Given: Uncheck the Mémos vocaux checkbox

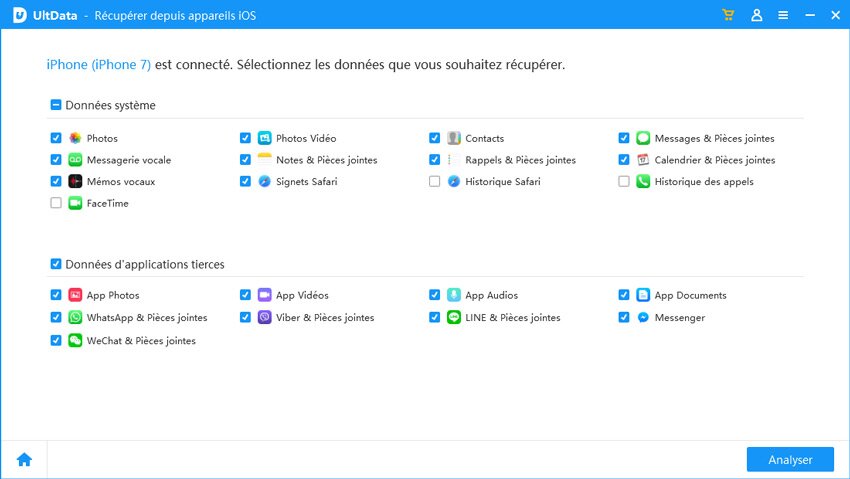Looking at the screenshot, I should [56, 182].
